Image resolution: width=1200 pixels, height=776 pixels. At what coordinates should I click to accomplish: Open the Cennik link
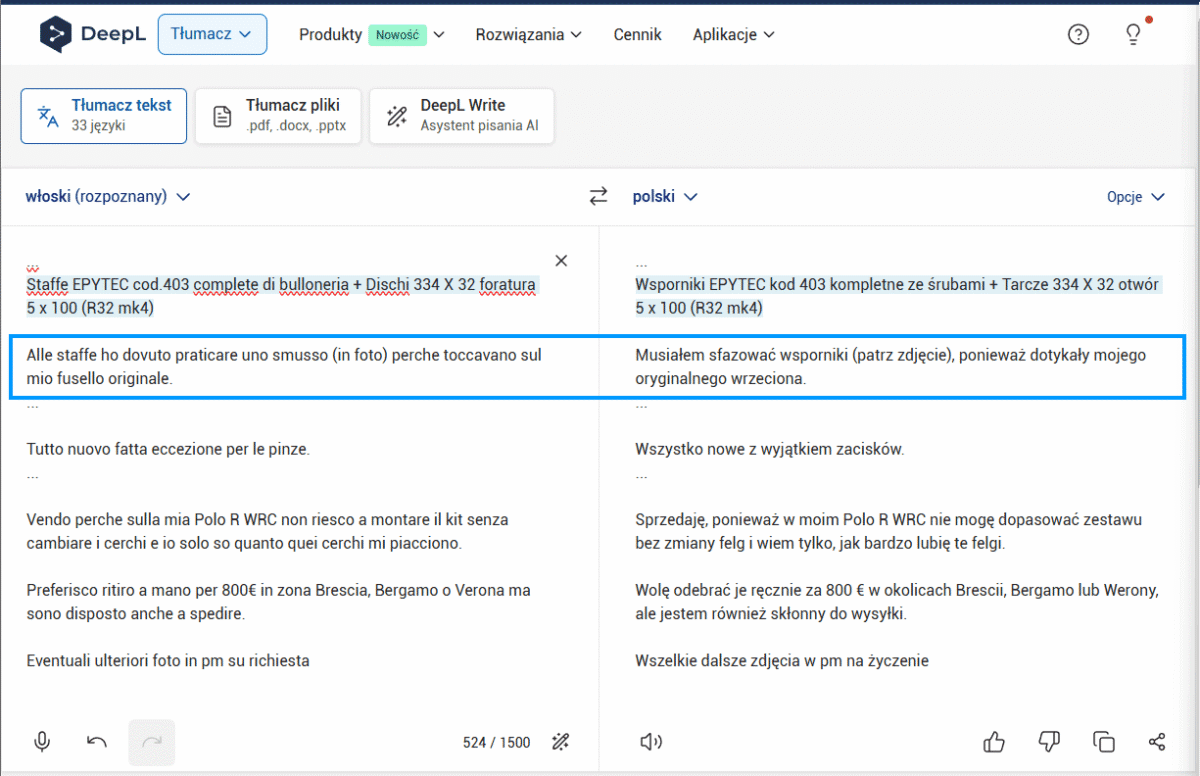pos(638,34)
